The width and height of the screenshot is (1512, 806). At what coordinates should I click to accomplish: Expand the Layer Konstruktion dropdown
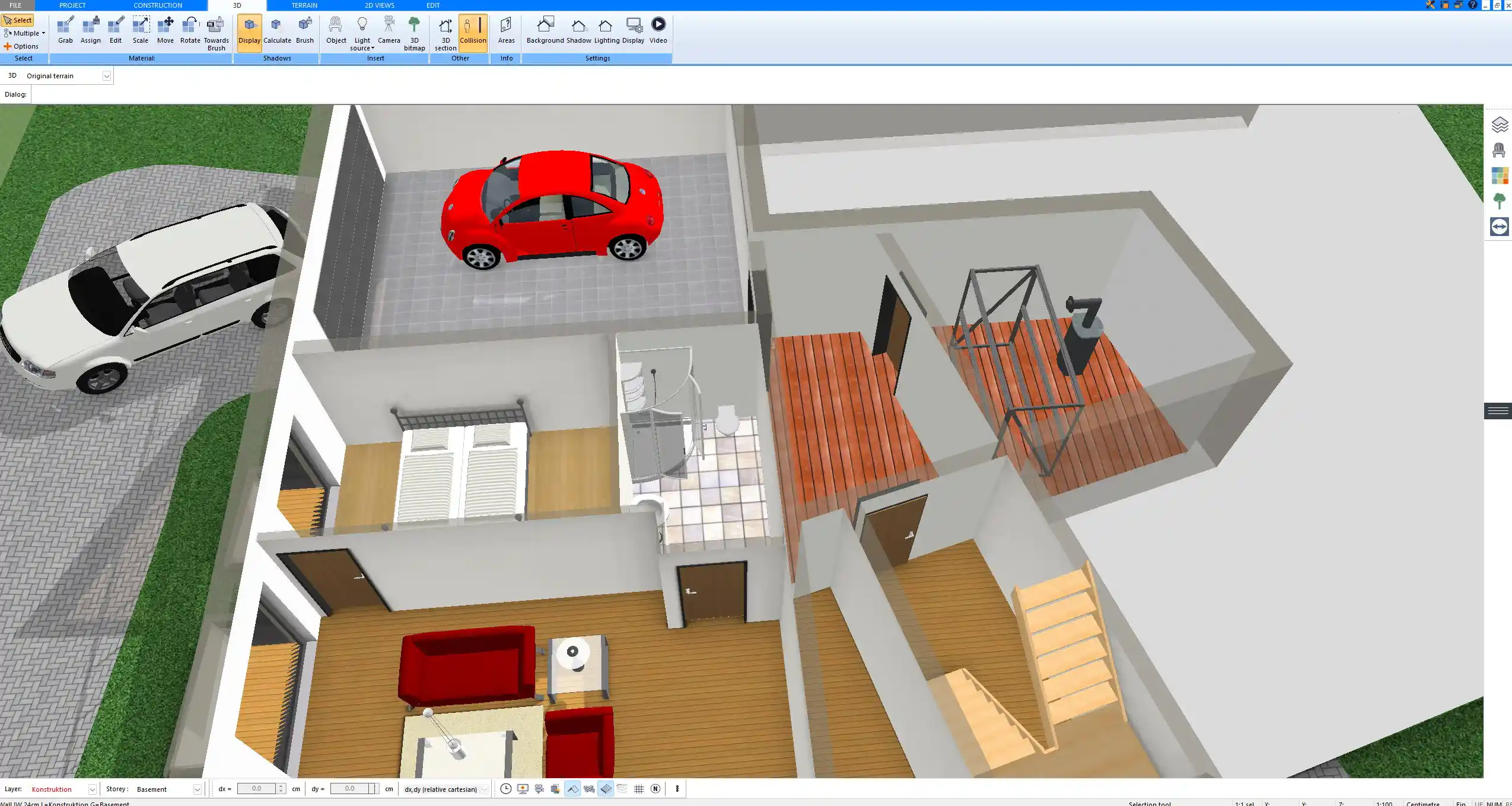click(x=93, y=789)
